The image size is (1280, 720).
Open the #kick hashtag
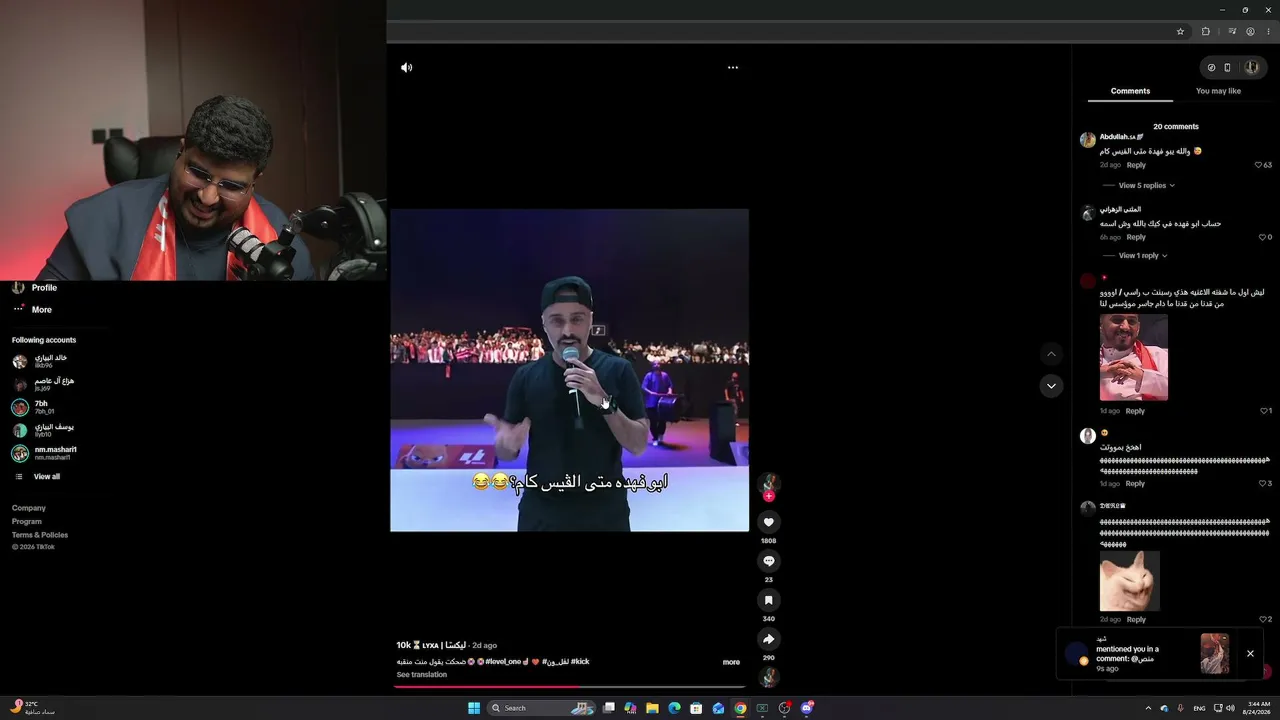coord(580,662)
